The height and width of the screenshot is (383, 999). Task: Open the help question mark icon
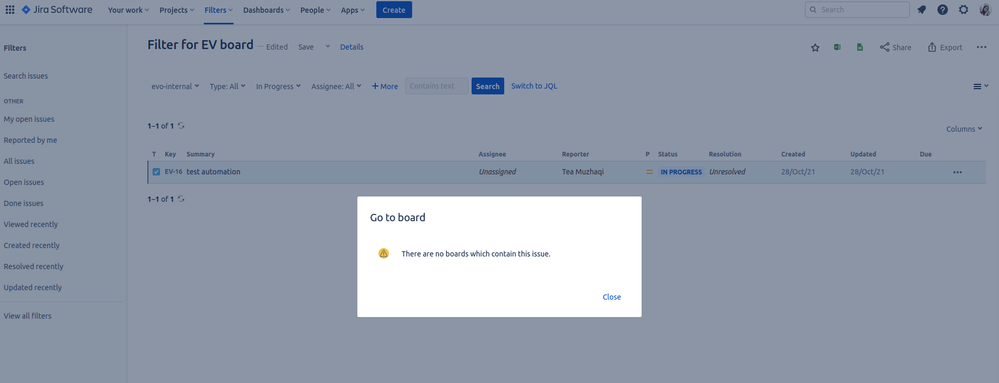[942, 10]
